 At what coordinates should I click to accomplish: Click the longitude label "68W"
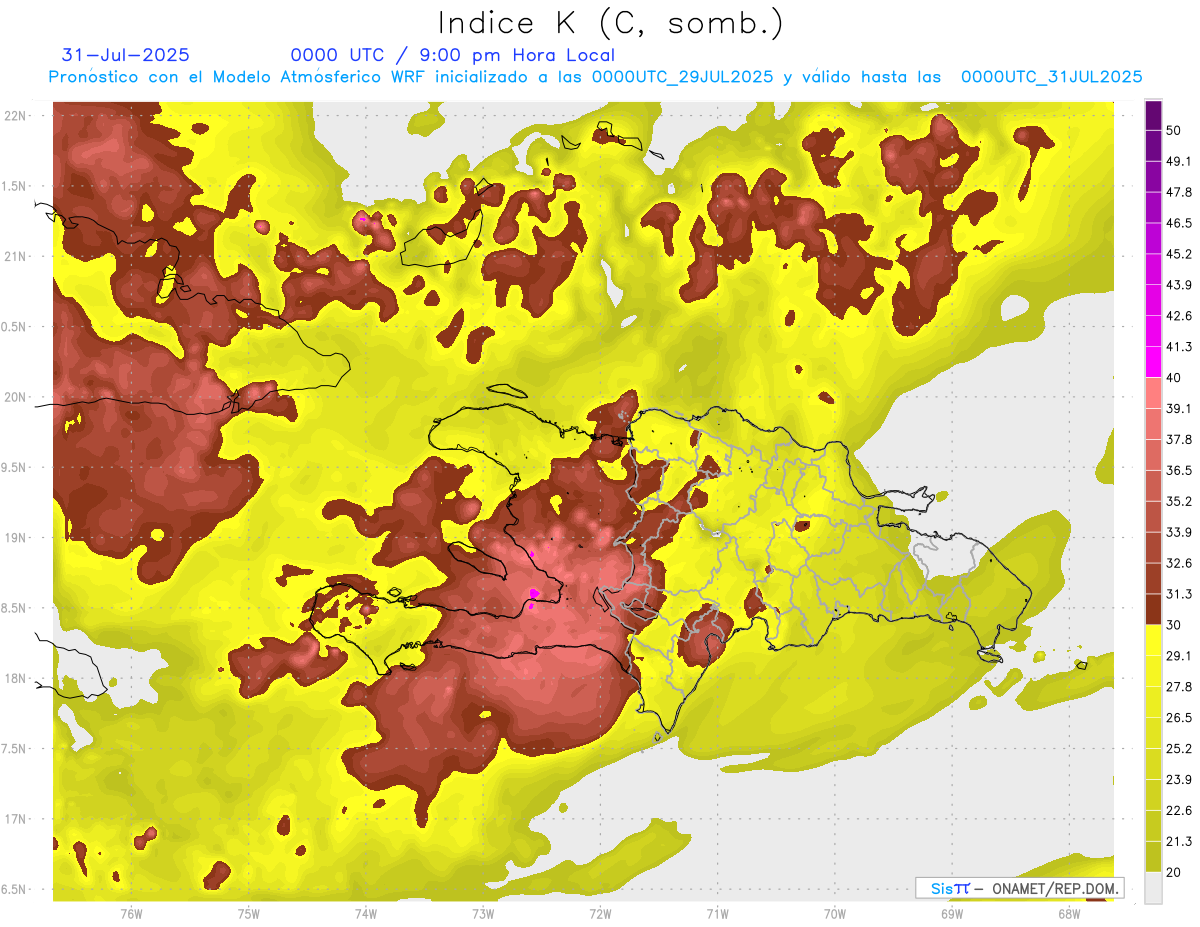(x=1069, y=914)
